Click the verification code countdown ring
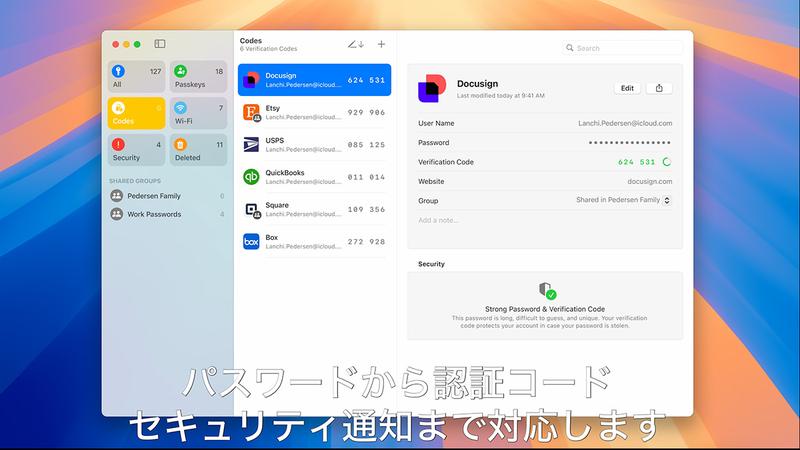Viewport: 800px width, 450px height. (x=666, y=162)
